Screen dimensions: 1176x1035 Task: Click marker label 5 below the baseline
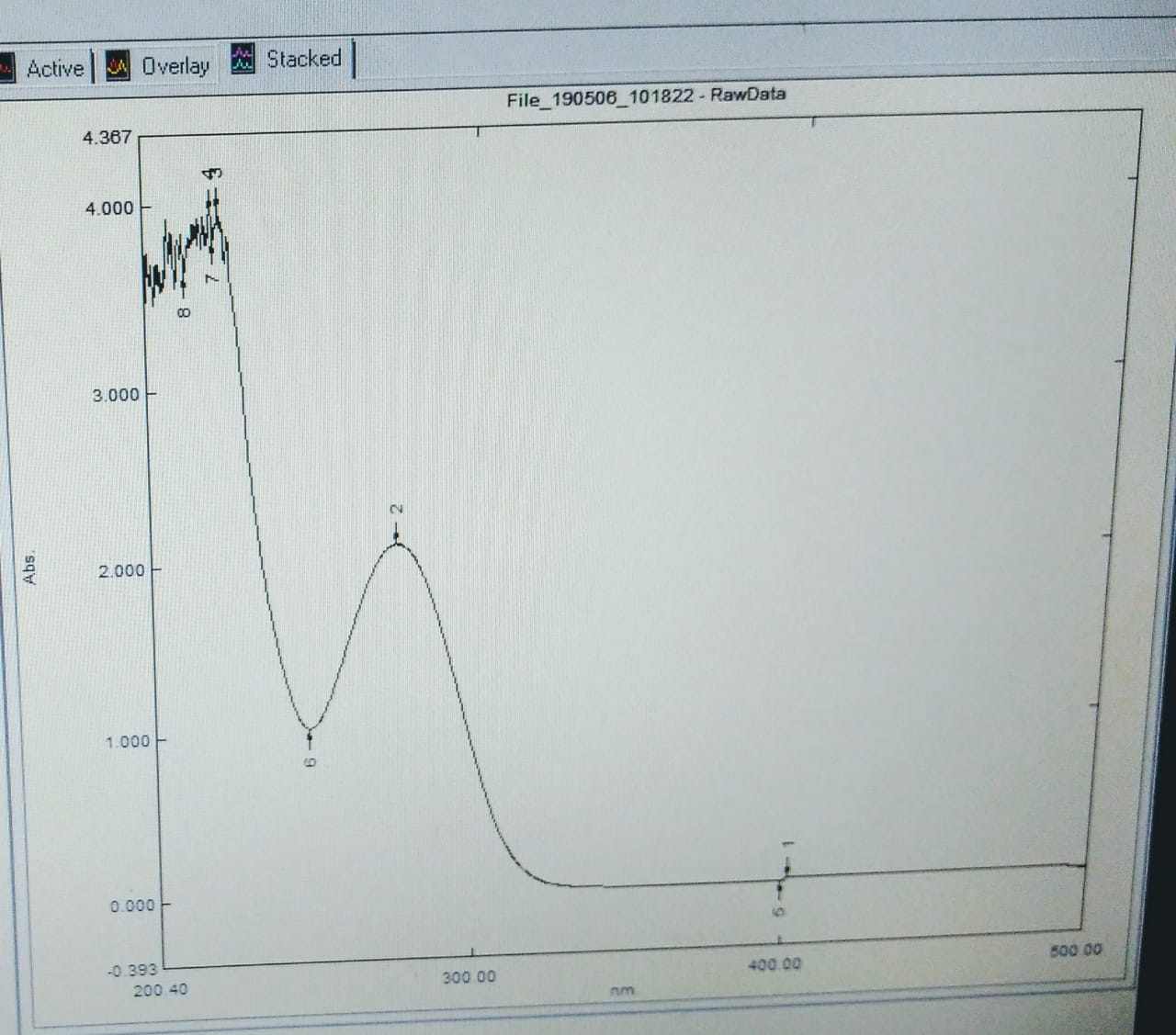click(x=779, y=912)
